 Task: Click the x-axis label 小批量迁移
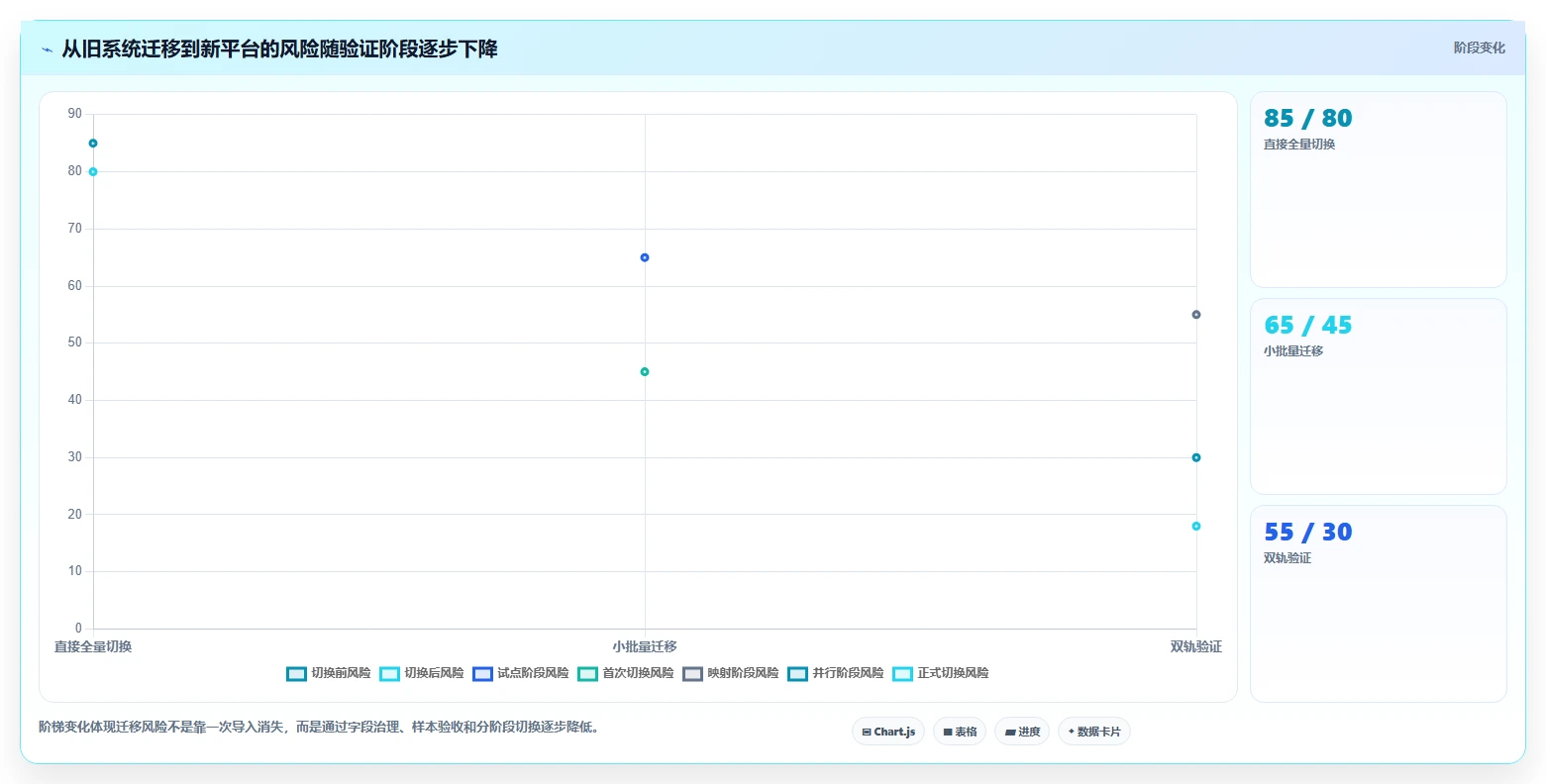point(645,646)
